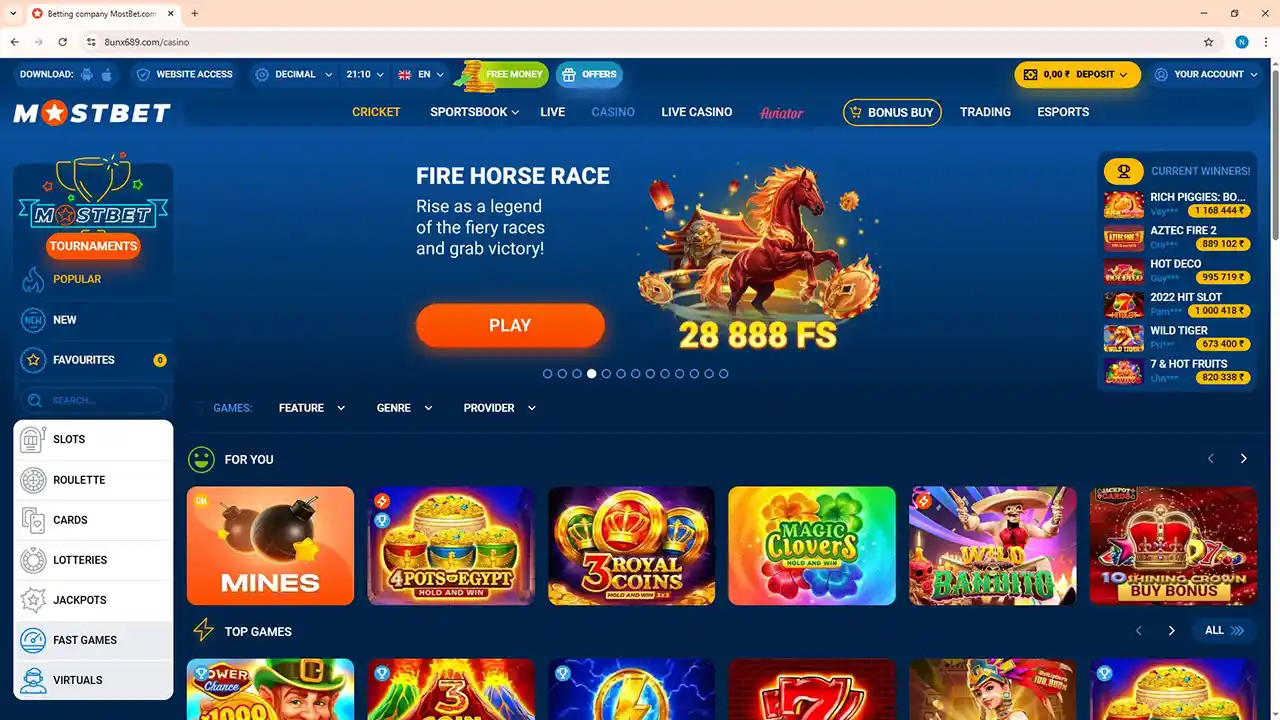The image size is (1280, 720).
Task: Select the Roulette wheel icon
Action: (x=33, y=480)
